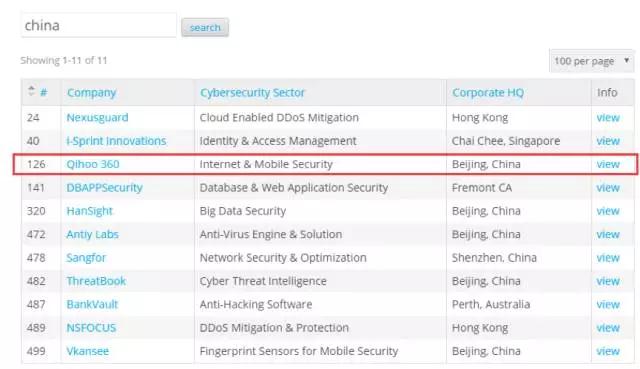Open the Qihoo 360 company link
The height and width of the screenshot is (369, 640).
pos(93,164)
